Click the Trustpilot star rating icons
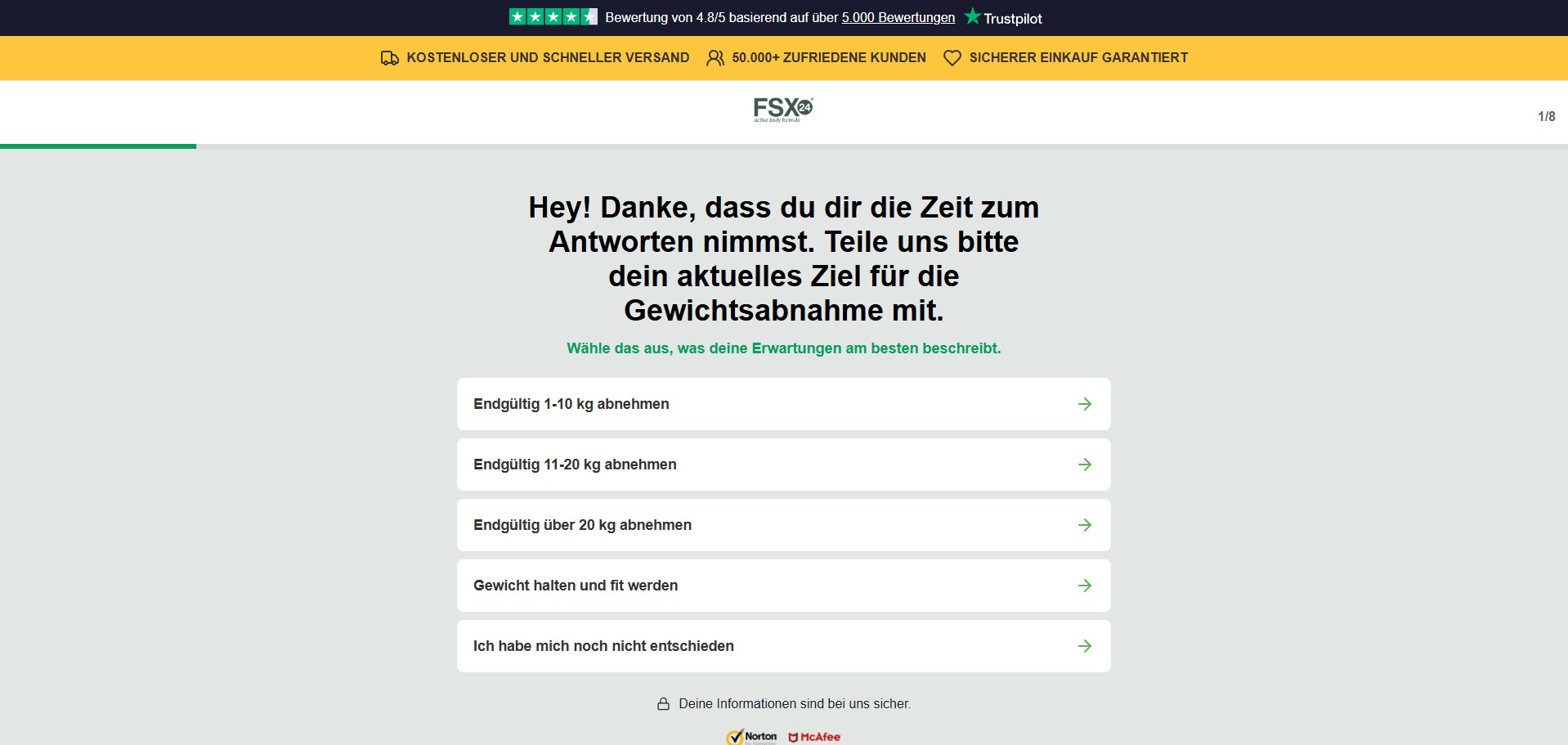Screen dimensions: 1568x745 pos(553,17)
